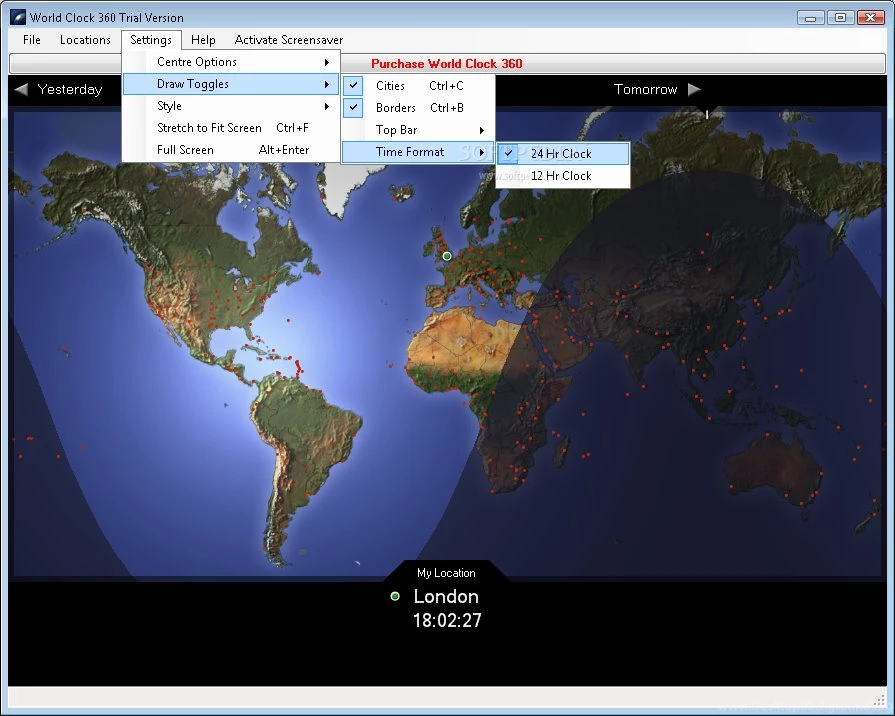Advance to Tomorrow with right arrow

694,90
